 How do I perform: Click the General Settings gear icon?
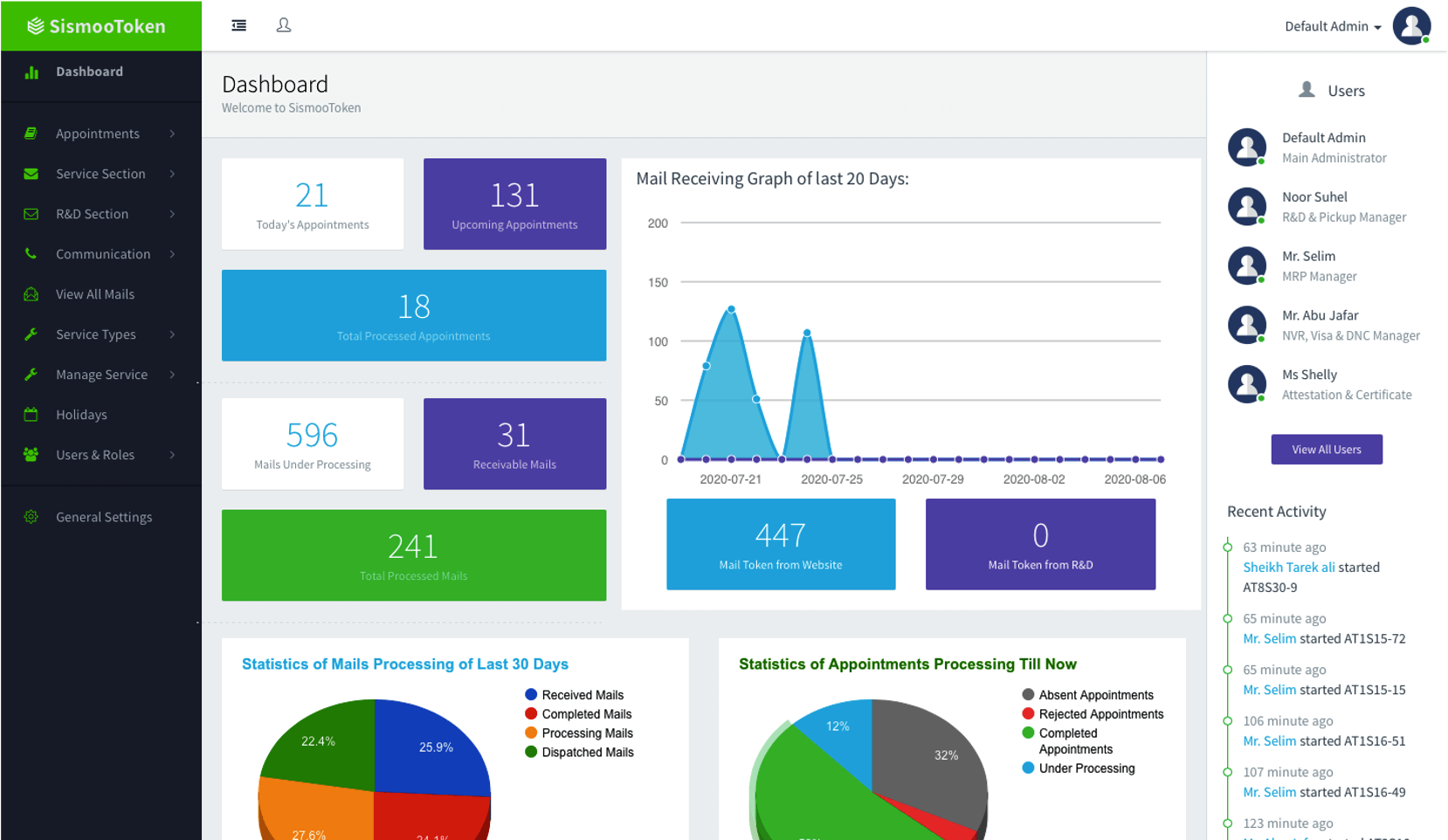click(x=31, y=517)
